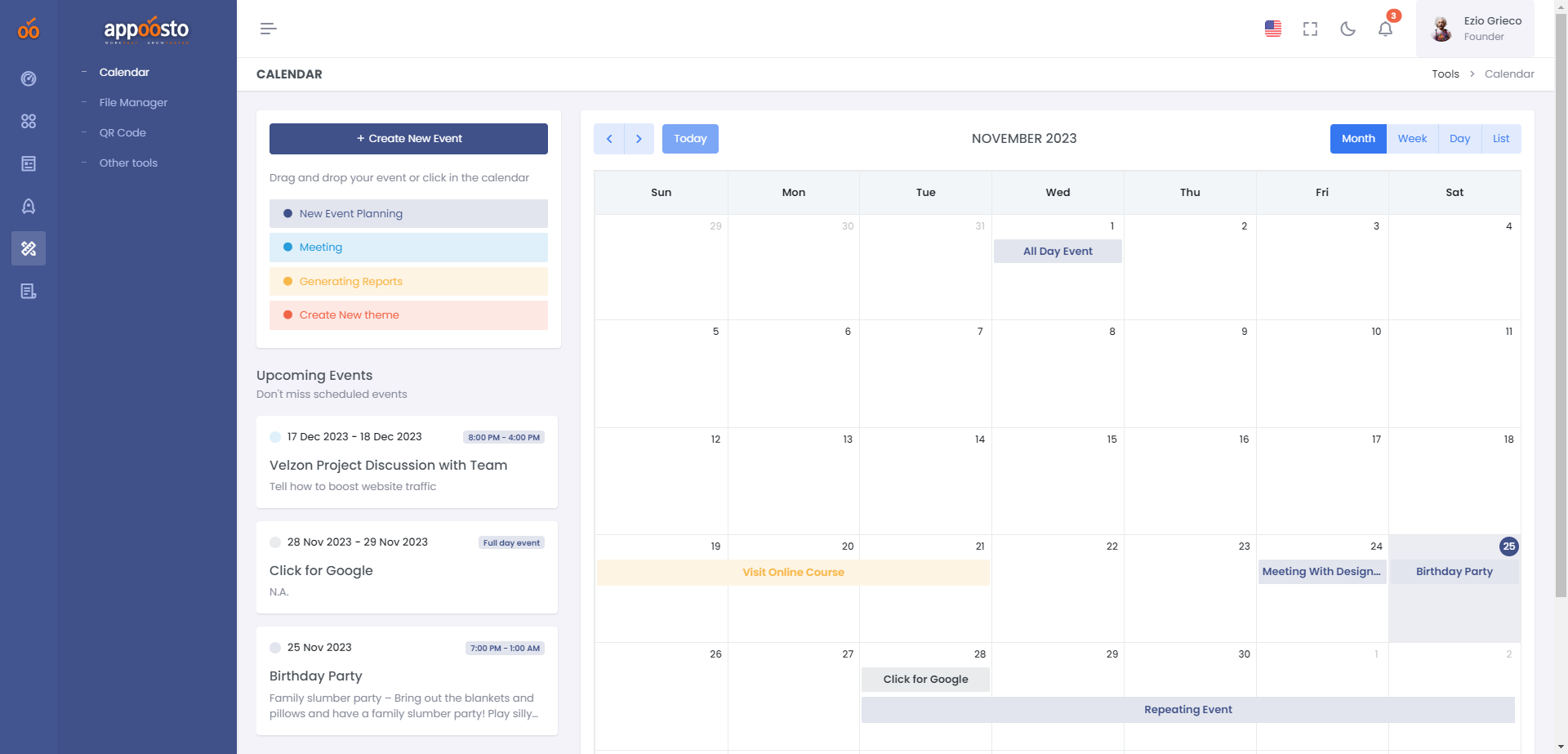Open language selector US flag
1568x754 pixels.
click(x=1272, y=29)
